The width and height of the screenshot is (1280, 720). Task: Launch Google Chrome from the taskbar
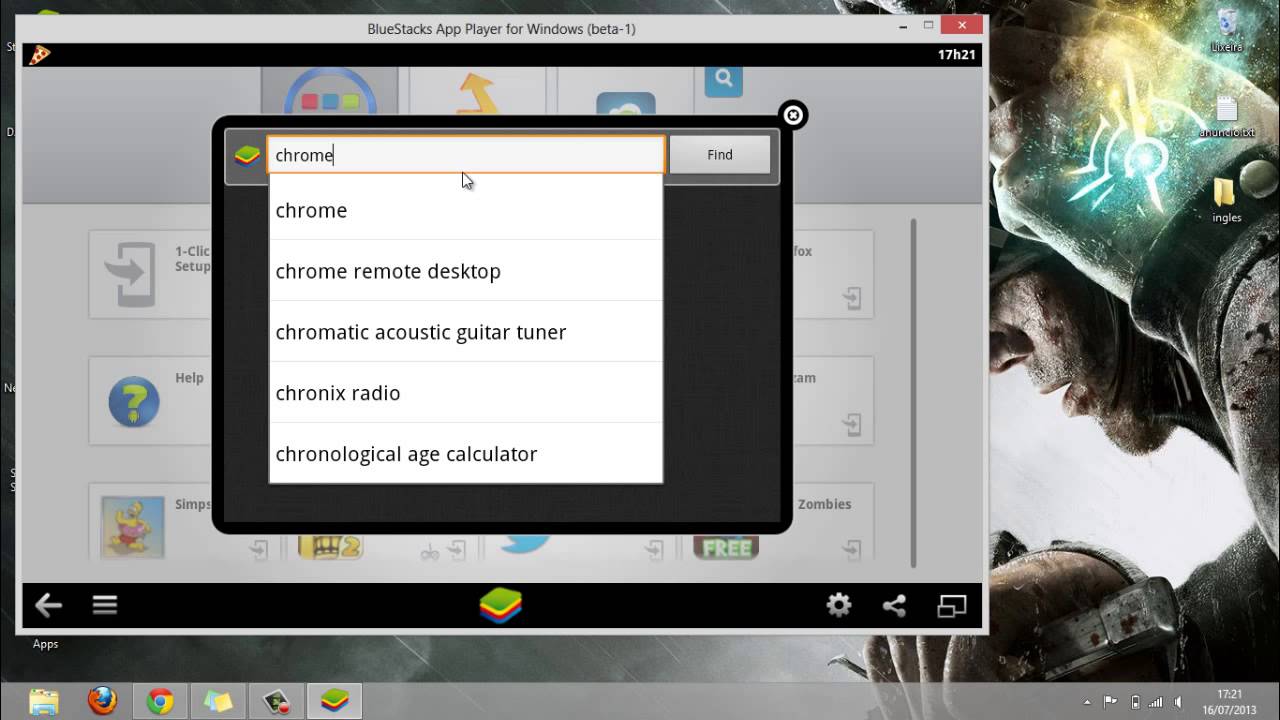(x=160, y=701)
